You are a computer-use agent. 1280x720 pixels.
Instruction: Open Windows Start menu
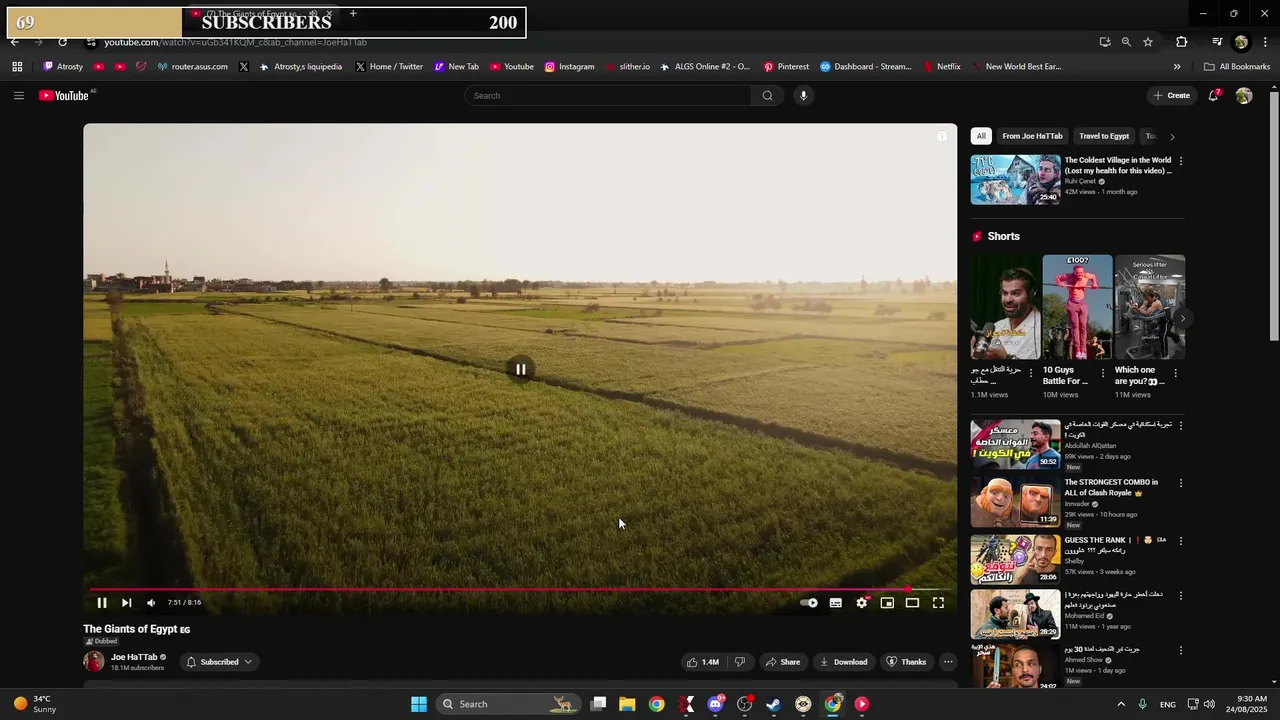coord(419,704)
